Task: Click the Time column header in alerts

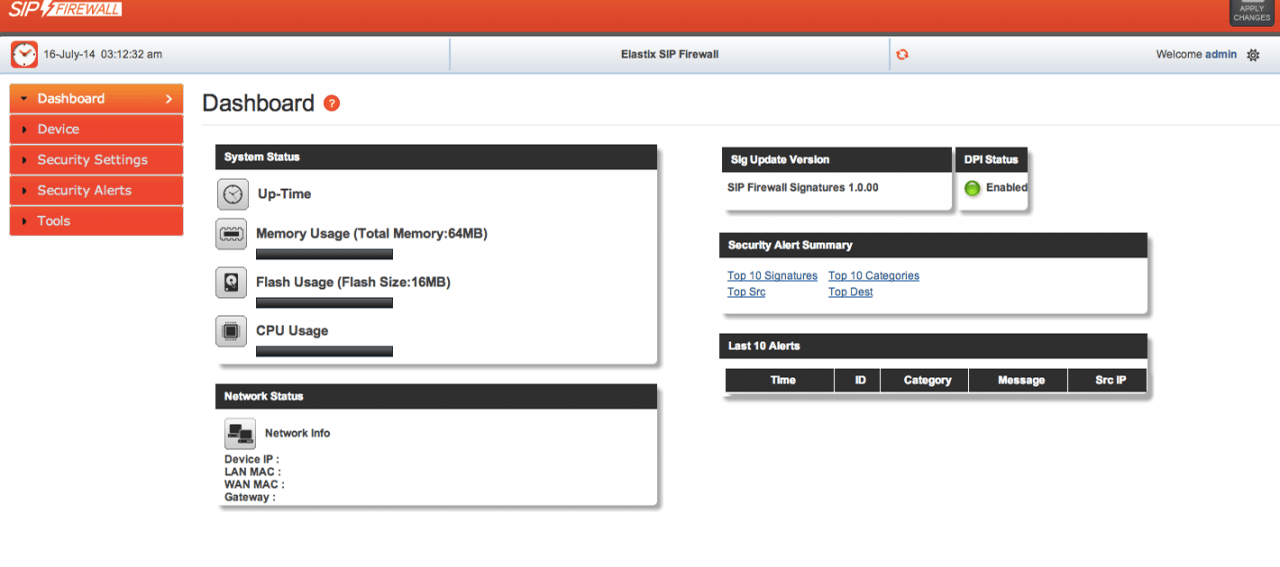Action: tap(782, 380)
